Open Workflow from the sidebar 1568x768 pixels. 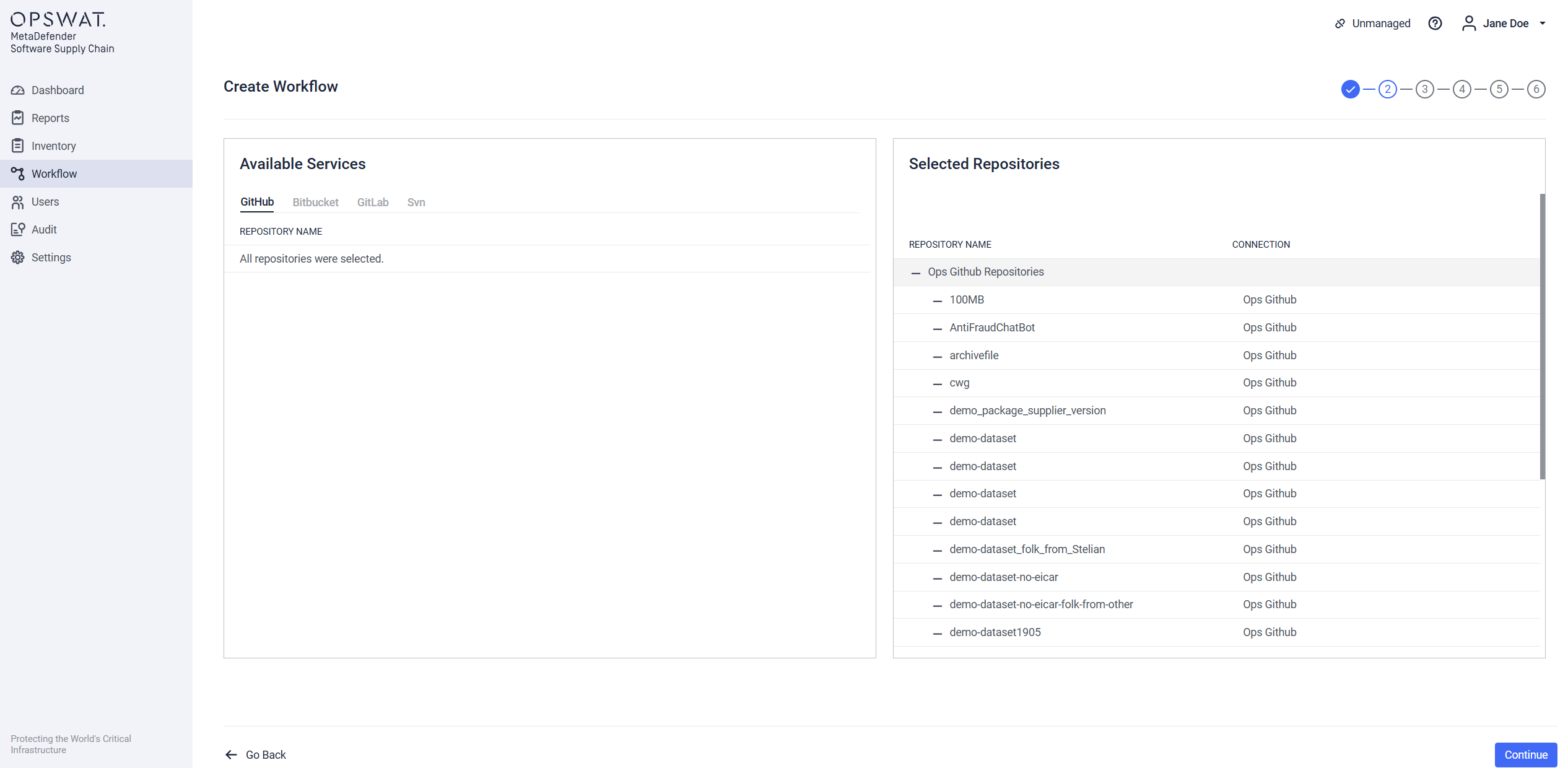pos(96,174)
